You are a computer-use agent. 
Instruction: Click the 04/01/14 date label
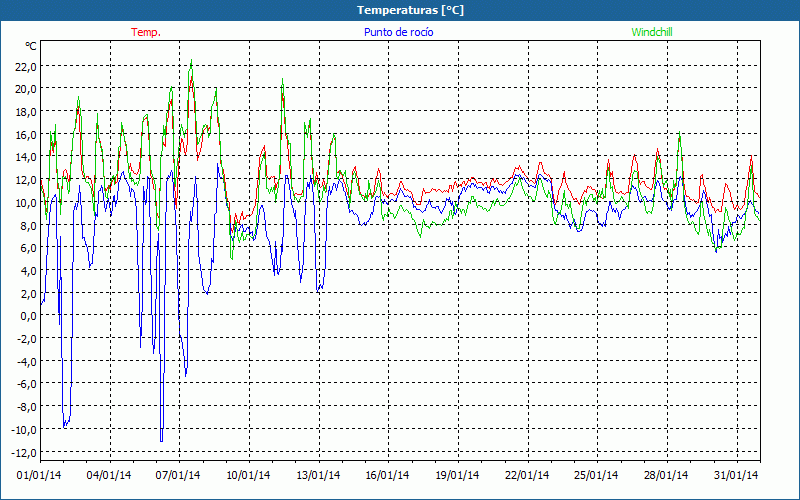click(x=109, y=476)
